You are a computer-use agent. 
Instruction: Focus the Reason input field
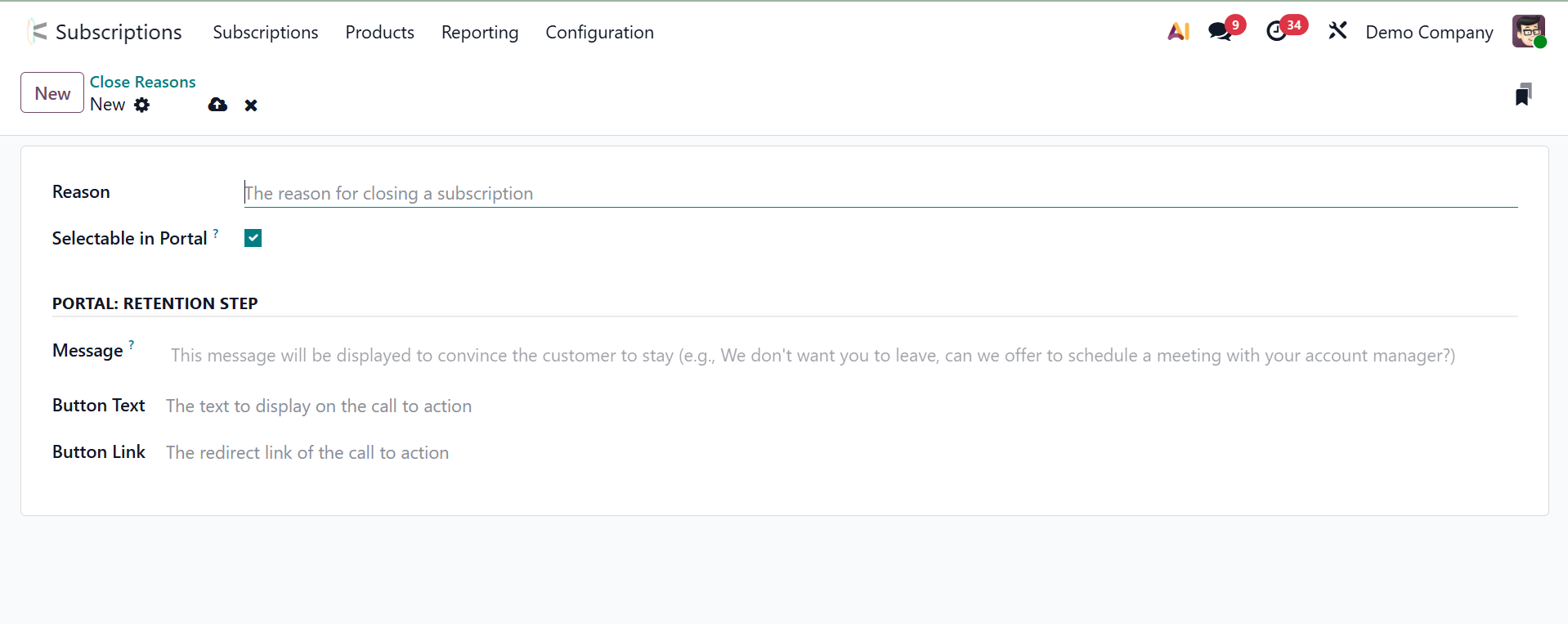coord(880,193)
